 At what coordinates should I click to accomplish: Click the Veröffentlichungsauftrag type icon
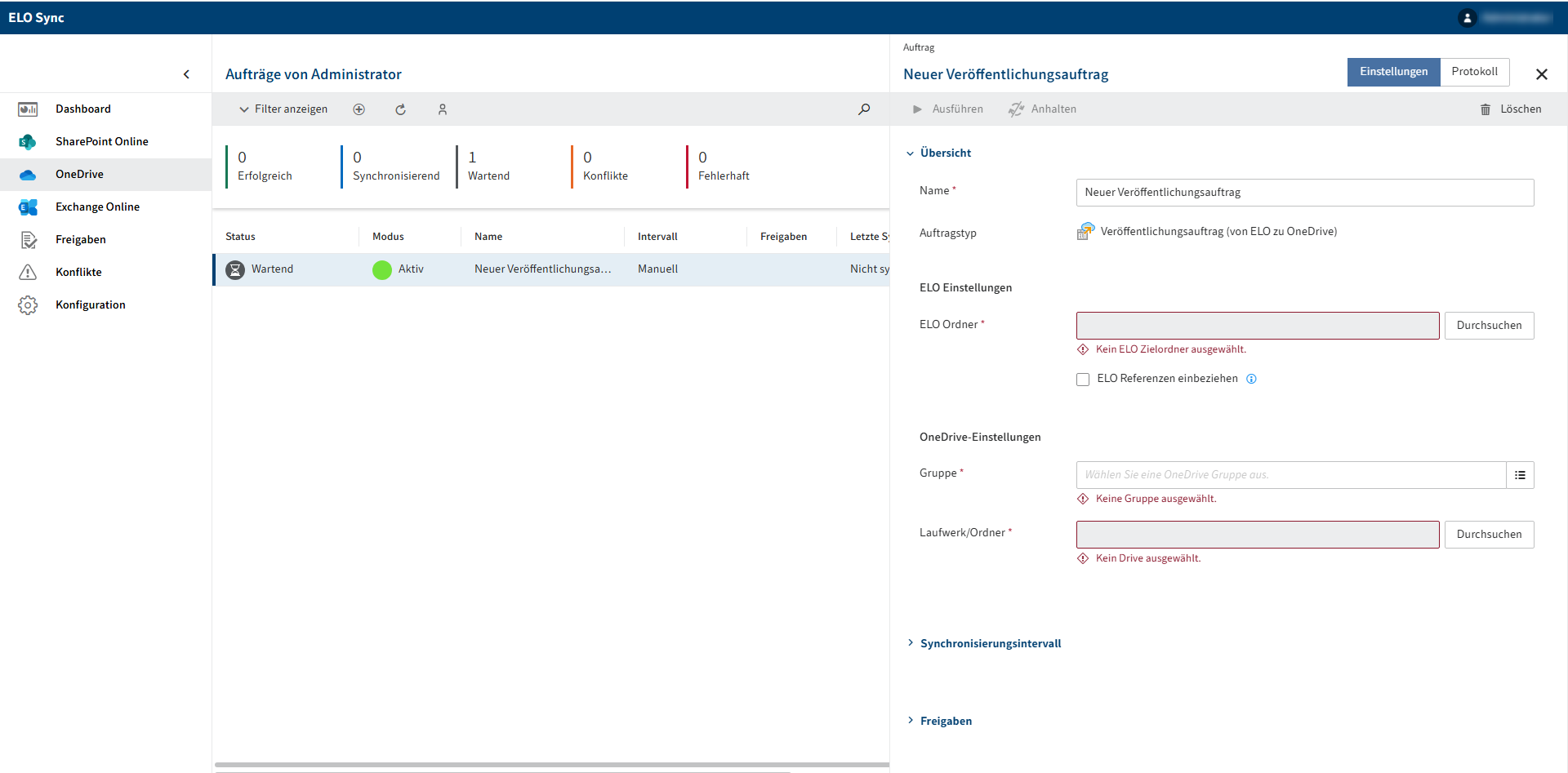[x=1085, y=232]
